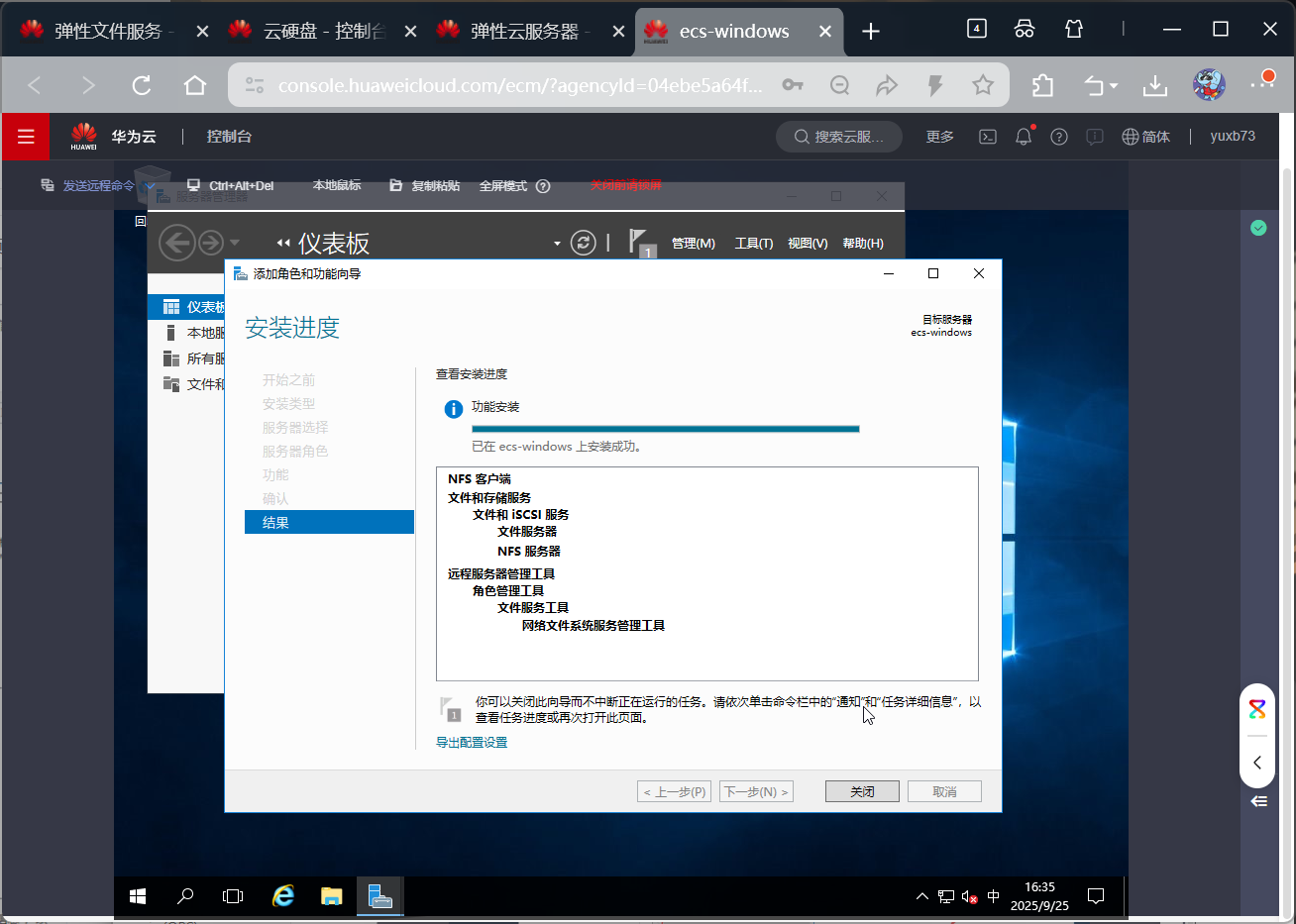This screenshot has height=924, width=1296.
Task: Select 文件和存储服务 in Server Manager sidebar
Action: (187, 384)
